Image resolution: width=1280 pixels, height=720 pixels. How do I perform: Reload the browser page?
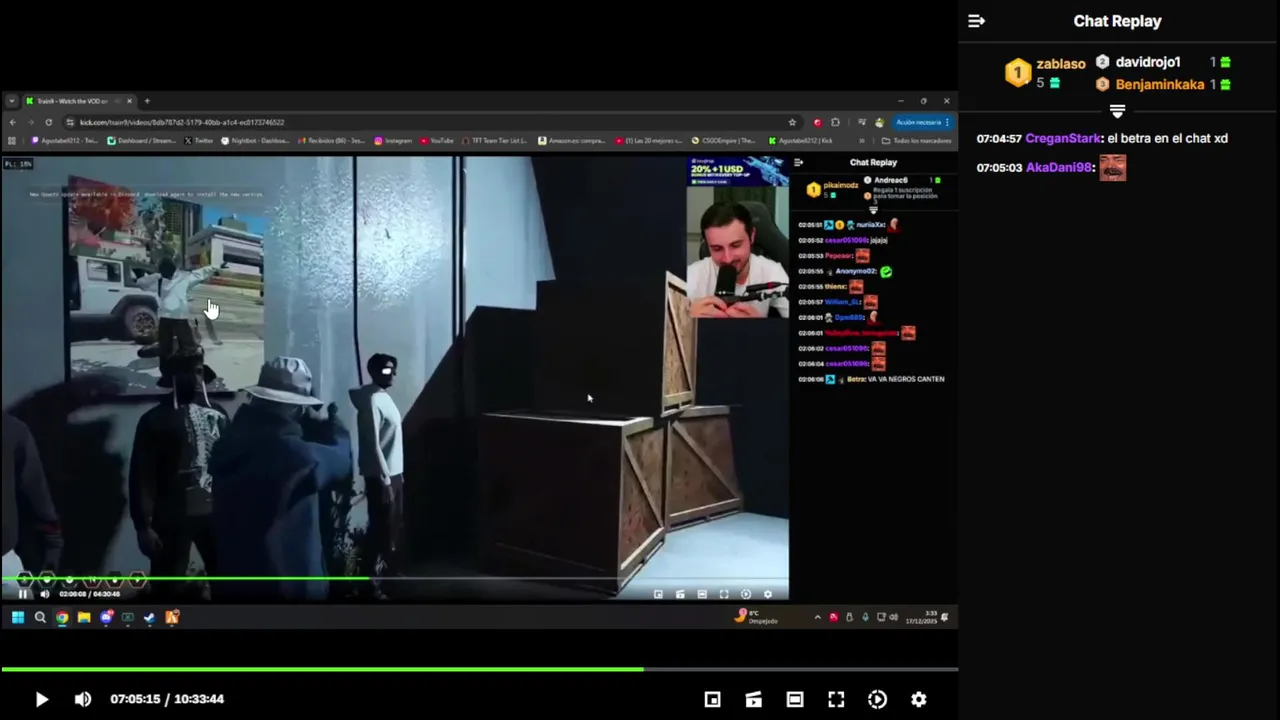click(48, 122)
